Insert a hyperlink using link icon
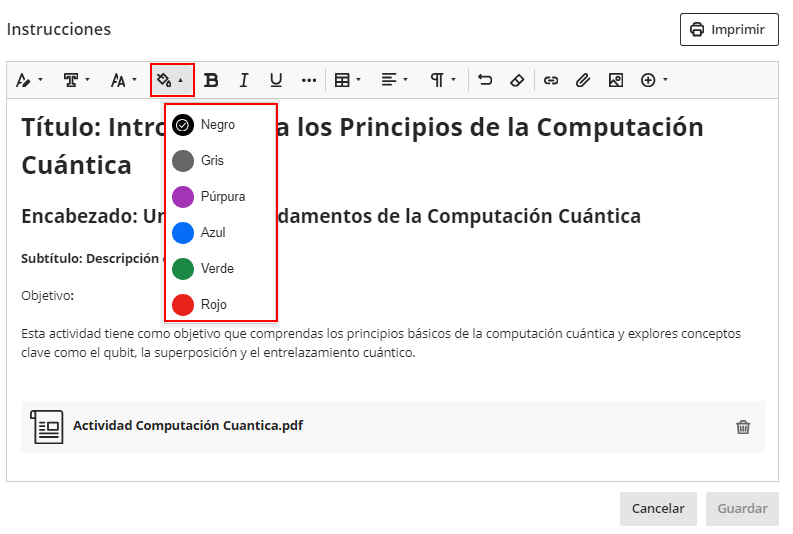The width and height of the screenshot is (793, 534). point(551,80)
